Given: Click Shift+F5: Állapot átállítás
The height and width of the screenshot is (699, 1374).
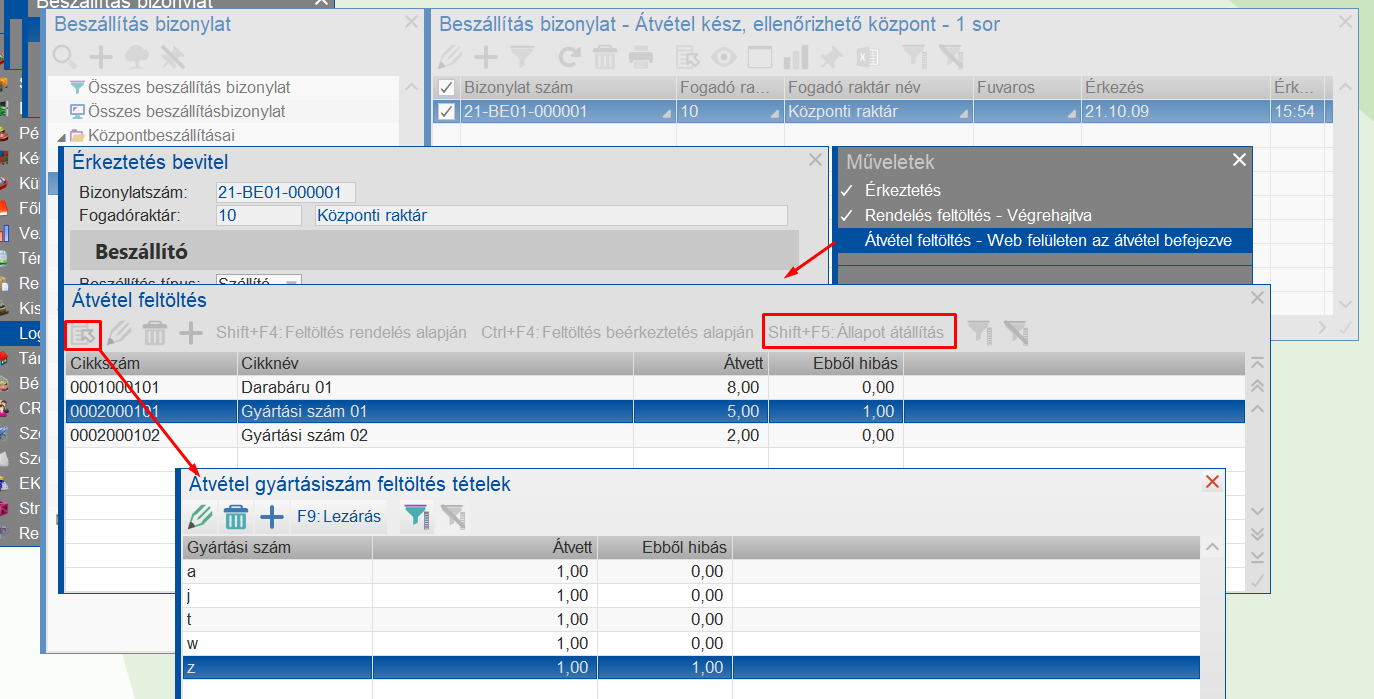Looking at the screenshot, I should [x=856, y=332].
